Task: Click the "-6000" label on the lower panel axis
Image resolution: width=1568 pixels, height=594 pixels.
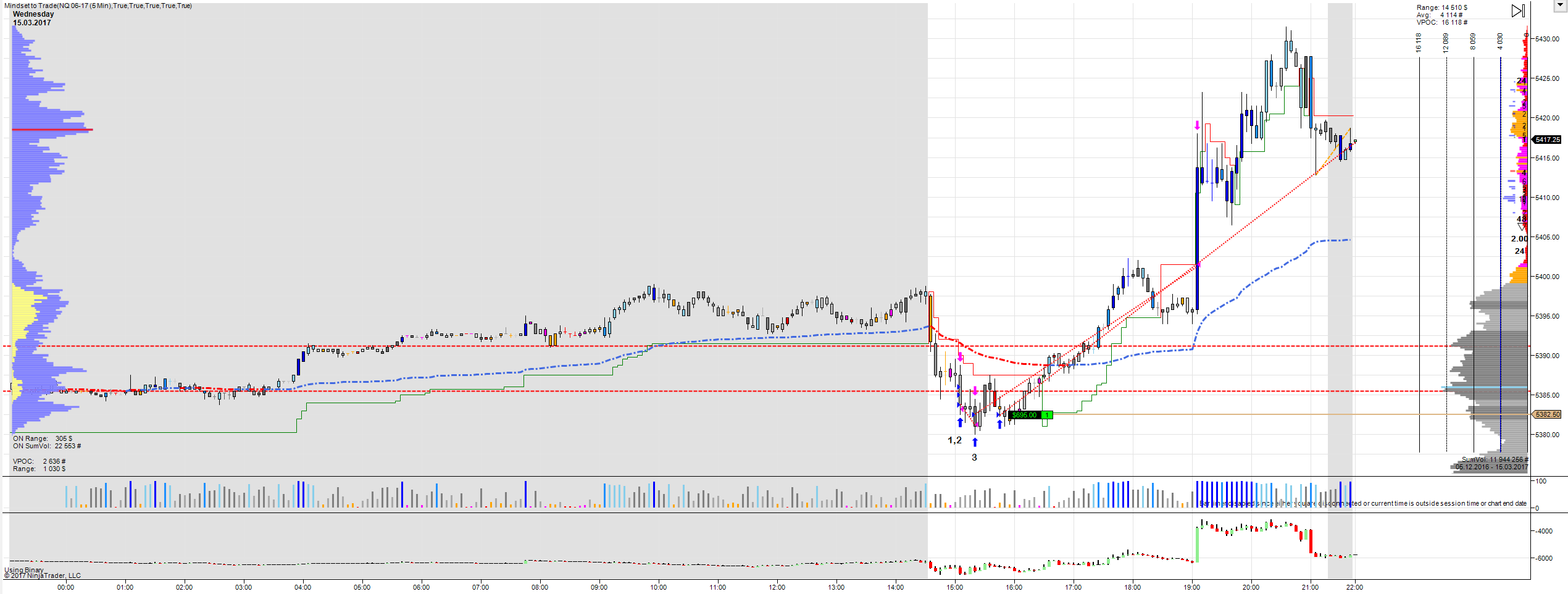Action: 1544,558
